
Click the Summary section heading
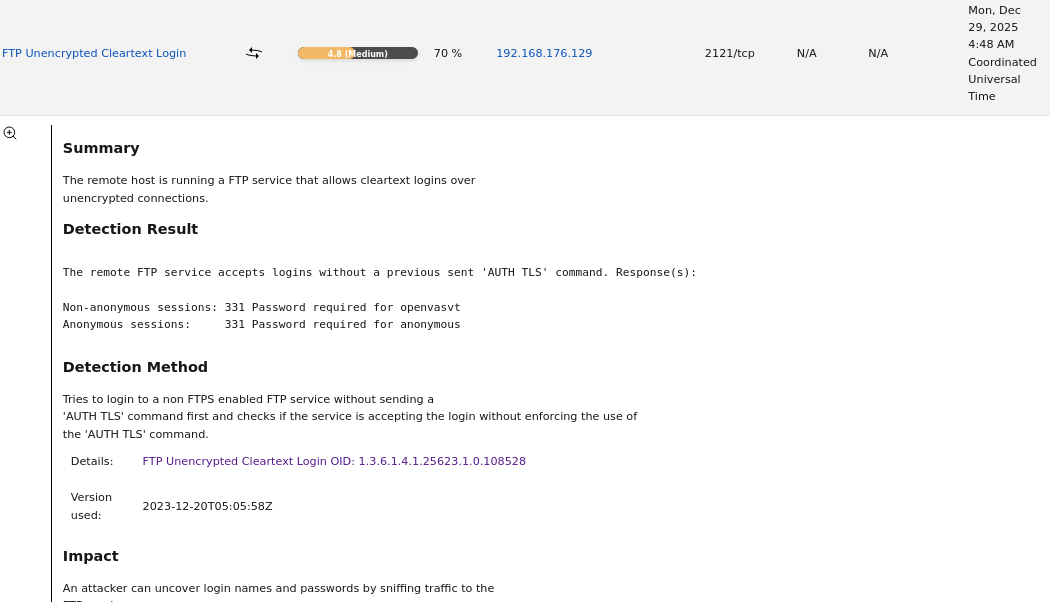click(x=101, y=148)
